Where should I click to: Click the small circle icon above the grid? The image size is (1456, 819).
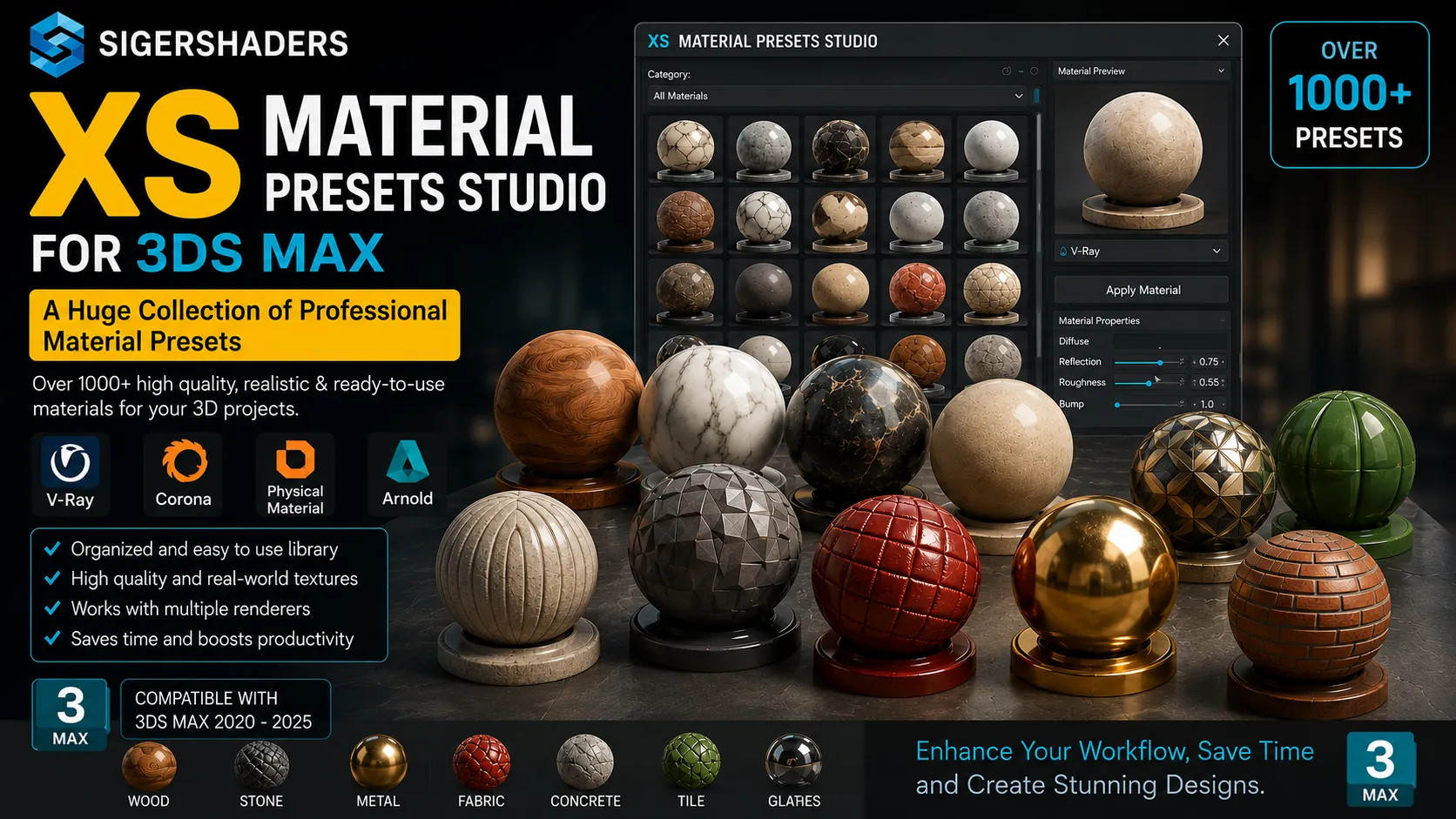click(x=1035, y=71)
